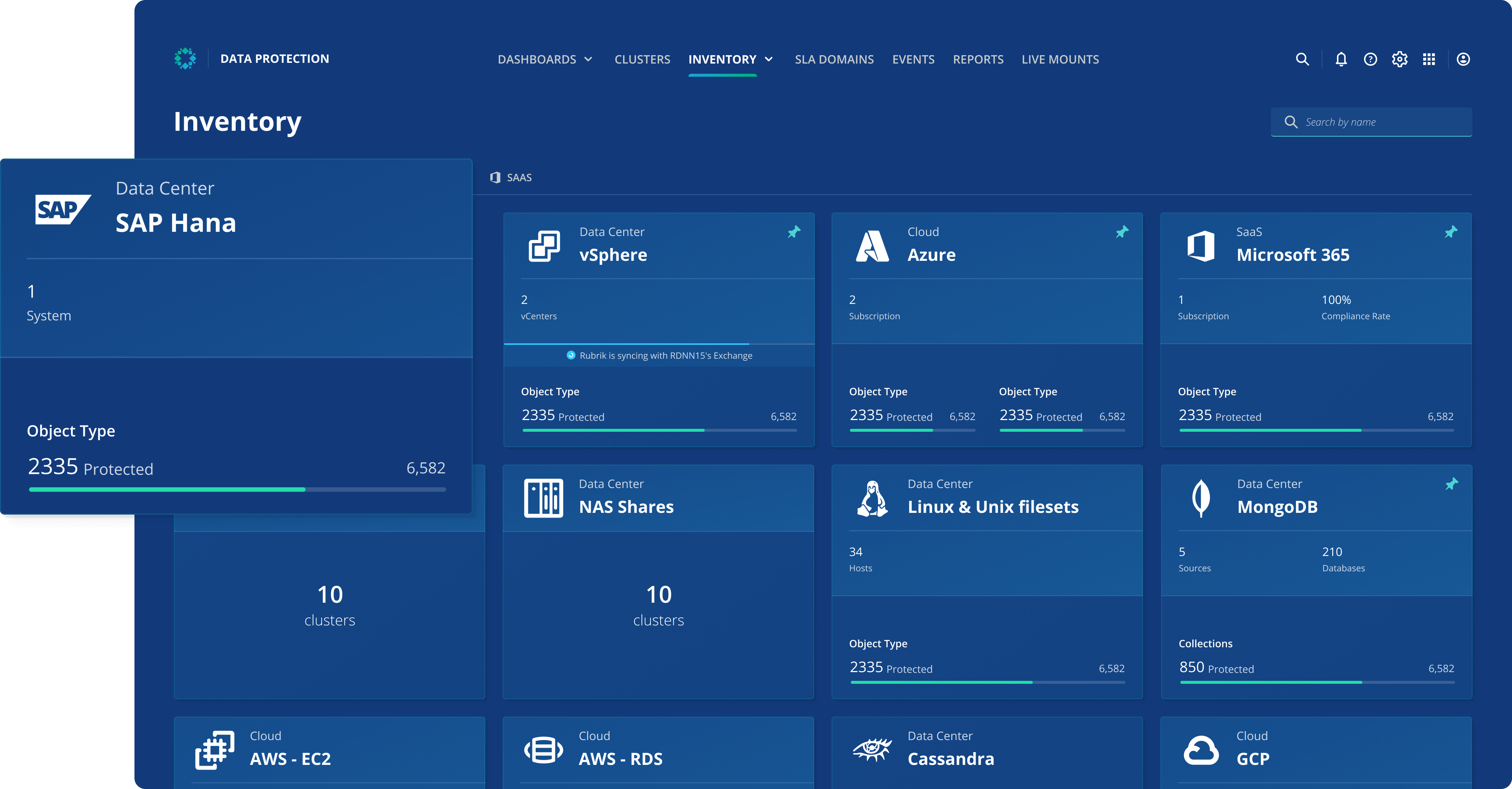The height and width of the screenshot is (789, 1512).
Task: Open Linux & Unix filesets title
Action: (993, 507)
